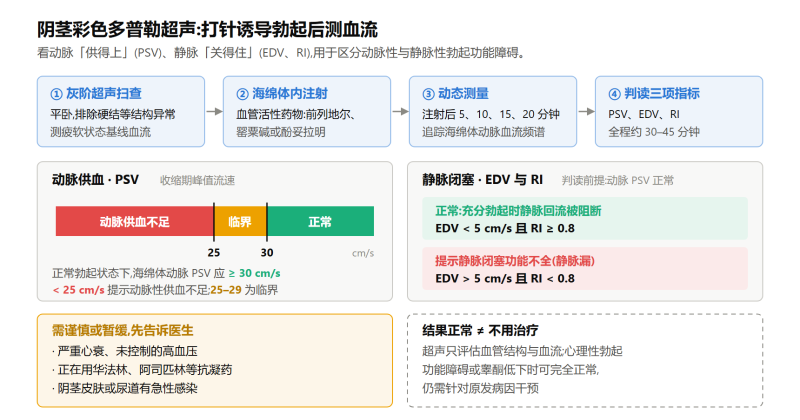800x420 pixels.
Task: Click the axis tick label 30
Action: pos(267,253)
